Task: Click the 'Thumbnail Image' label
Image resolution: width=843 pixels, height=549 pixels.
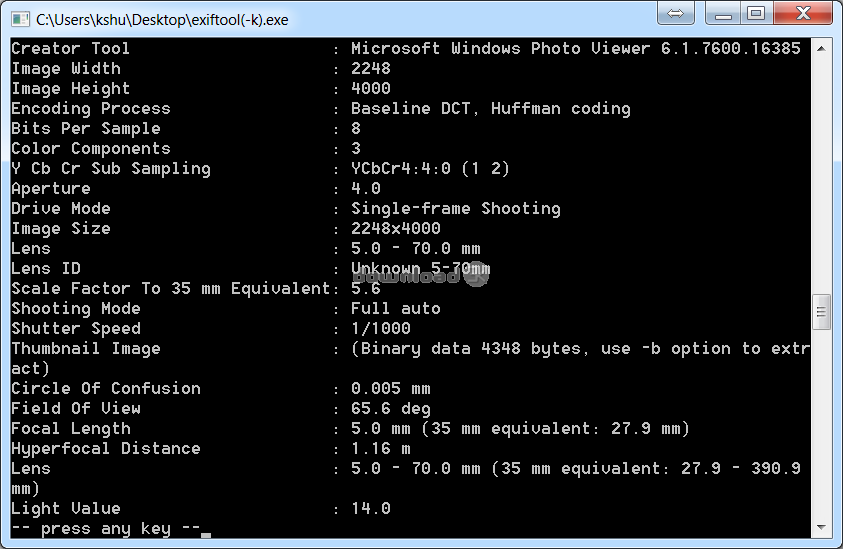Action: click(x=86, y=348)
